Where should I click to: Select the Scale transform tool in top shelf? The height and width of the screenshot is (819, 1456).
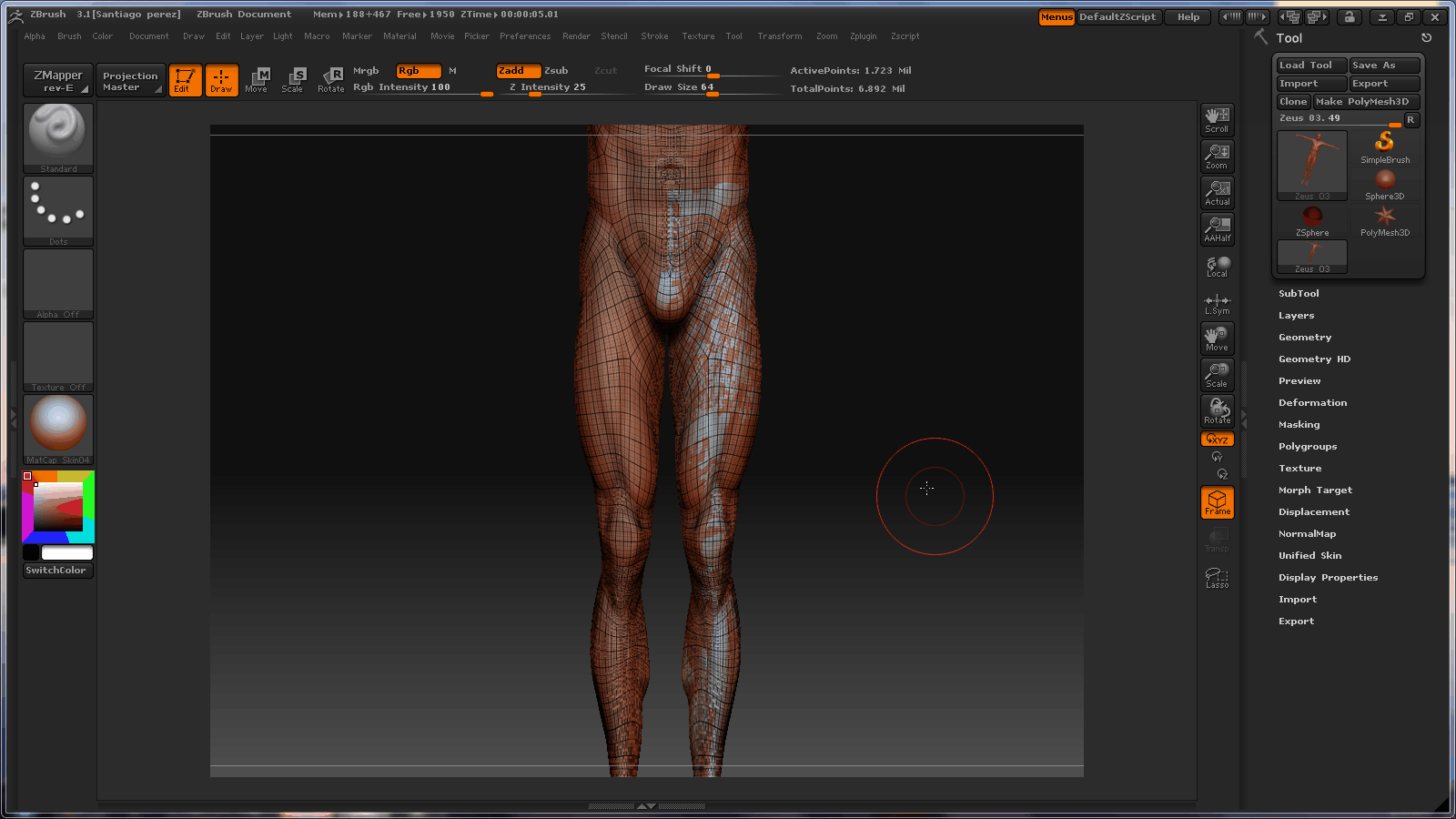pyautogui.click(x=292, y=79)
